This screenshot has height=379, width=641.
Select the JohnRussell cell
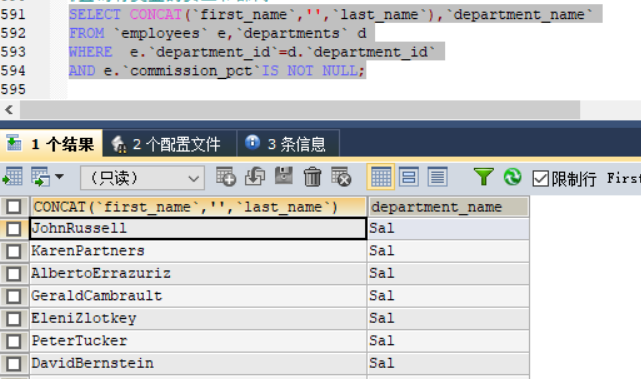point(198,229)
